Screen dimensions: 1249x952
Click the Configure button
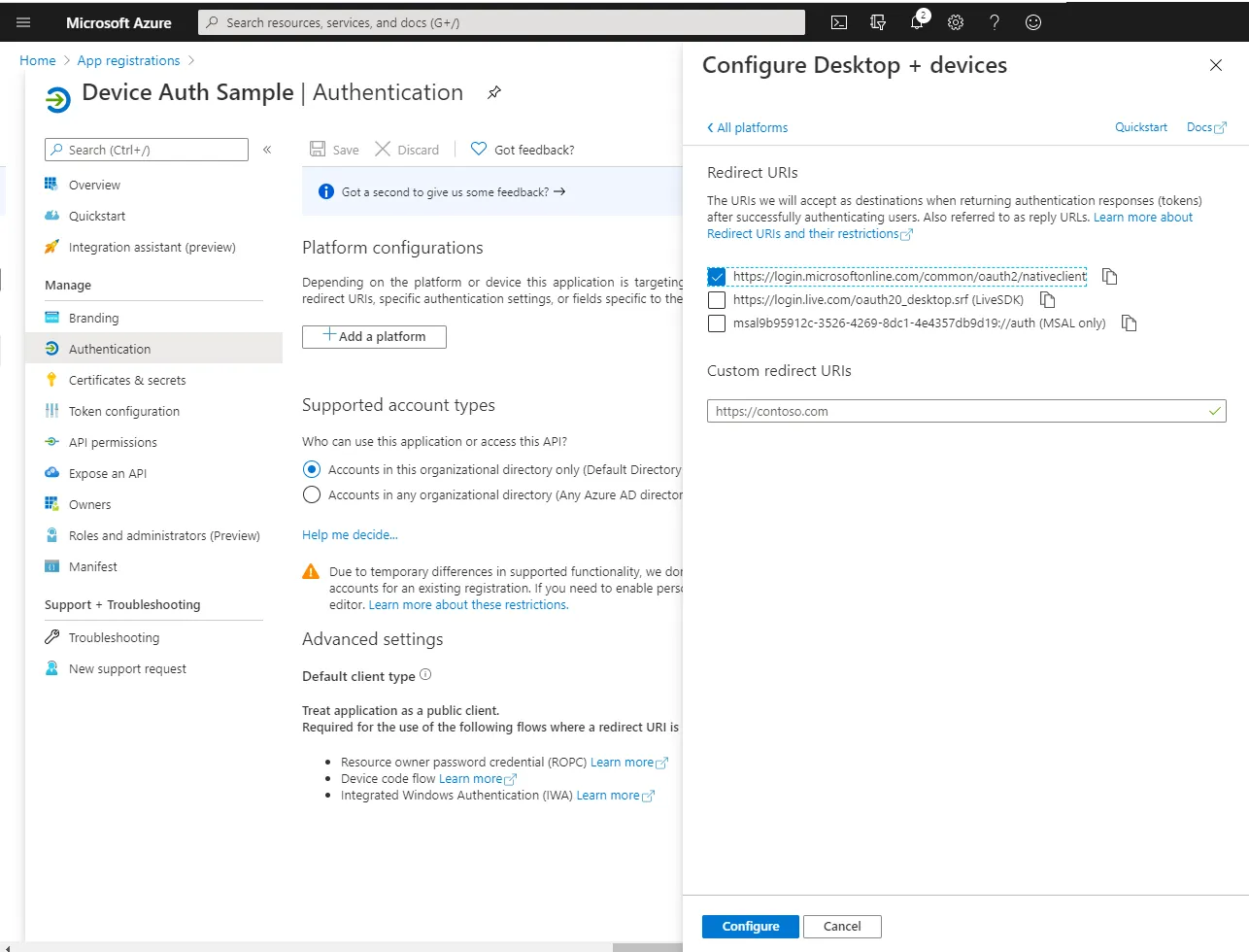(x=750, y=927)
